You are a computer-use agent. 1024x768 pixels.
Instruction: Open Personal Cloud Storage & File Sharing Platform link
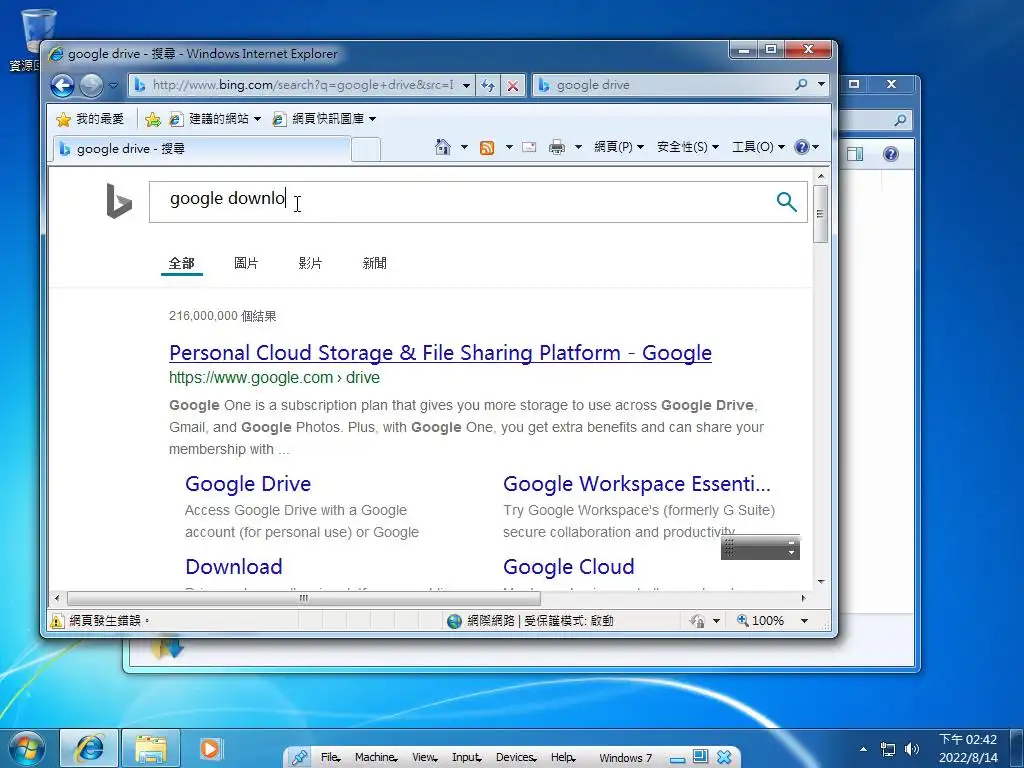(x=440, y=353)
